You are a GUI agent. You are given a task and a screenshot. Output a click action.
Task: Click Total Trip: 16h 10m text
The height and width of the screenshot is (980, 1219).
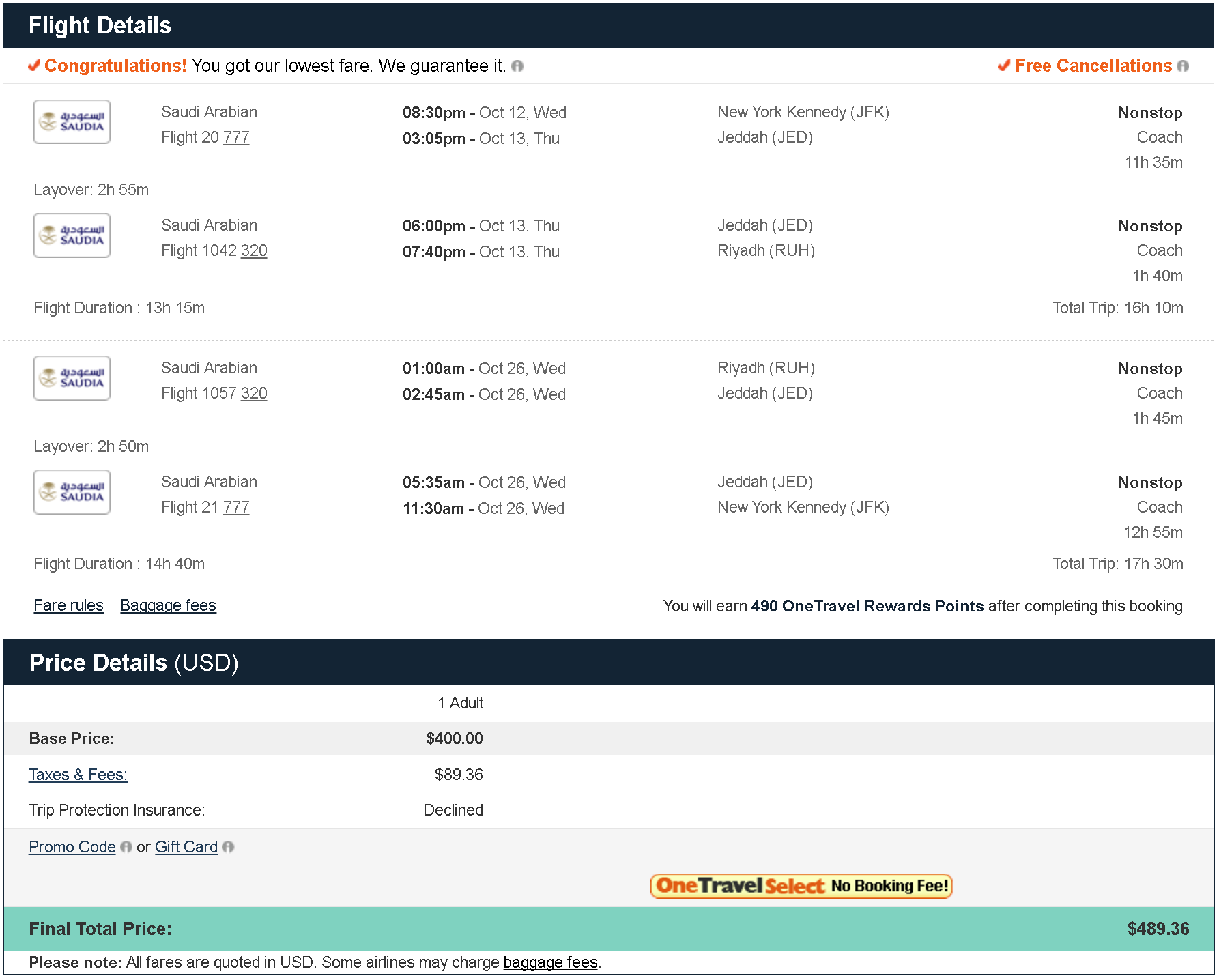click(1118, 308)
